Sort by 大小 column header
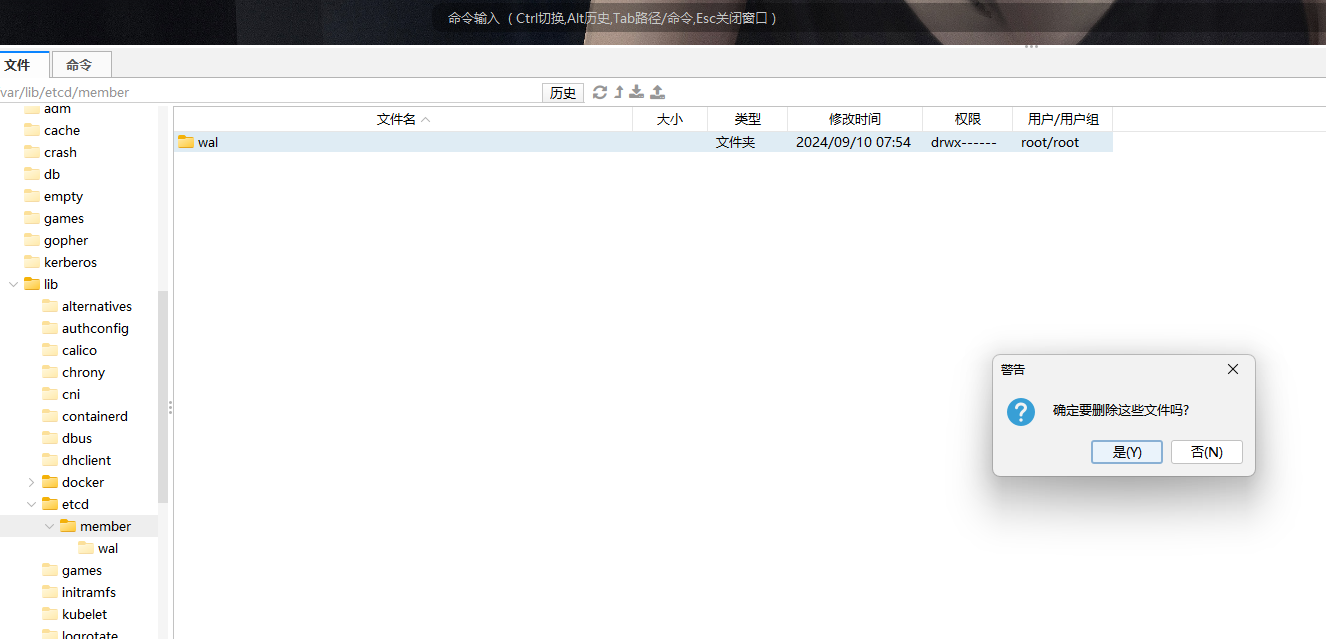 [x=670, y=119]
